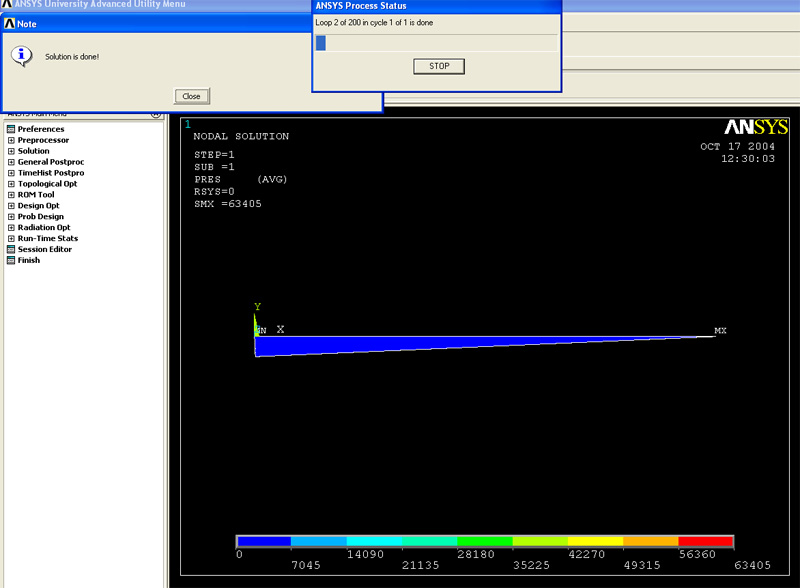
Task: Click the Finish item icon
Action: [x=11, y=260]
